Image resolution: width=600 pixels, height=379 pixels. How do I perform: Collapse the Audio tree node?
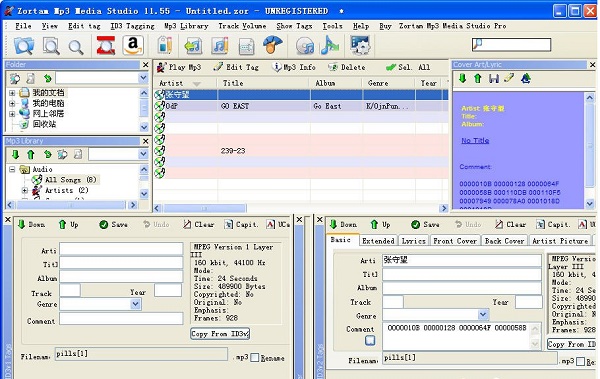click(x=12, y=169)
